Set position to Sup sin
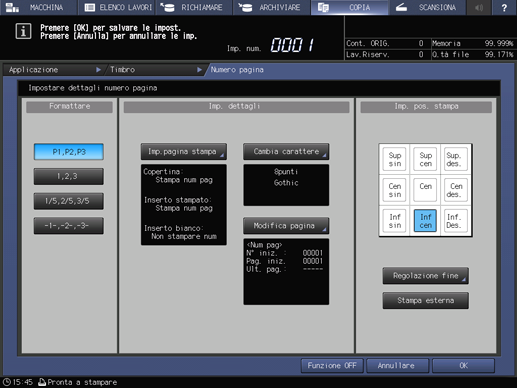Viewport: 517px width, 388px height. tap(394, 159)
